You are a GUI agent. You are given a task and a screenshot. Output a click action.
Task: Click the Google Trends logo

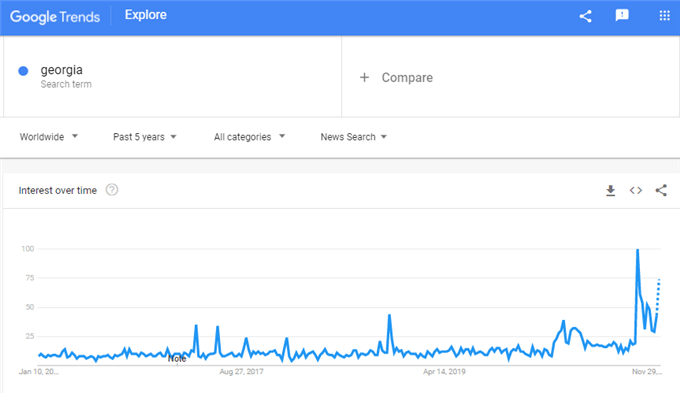(x=55, y=17)
